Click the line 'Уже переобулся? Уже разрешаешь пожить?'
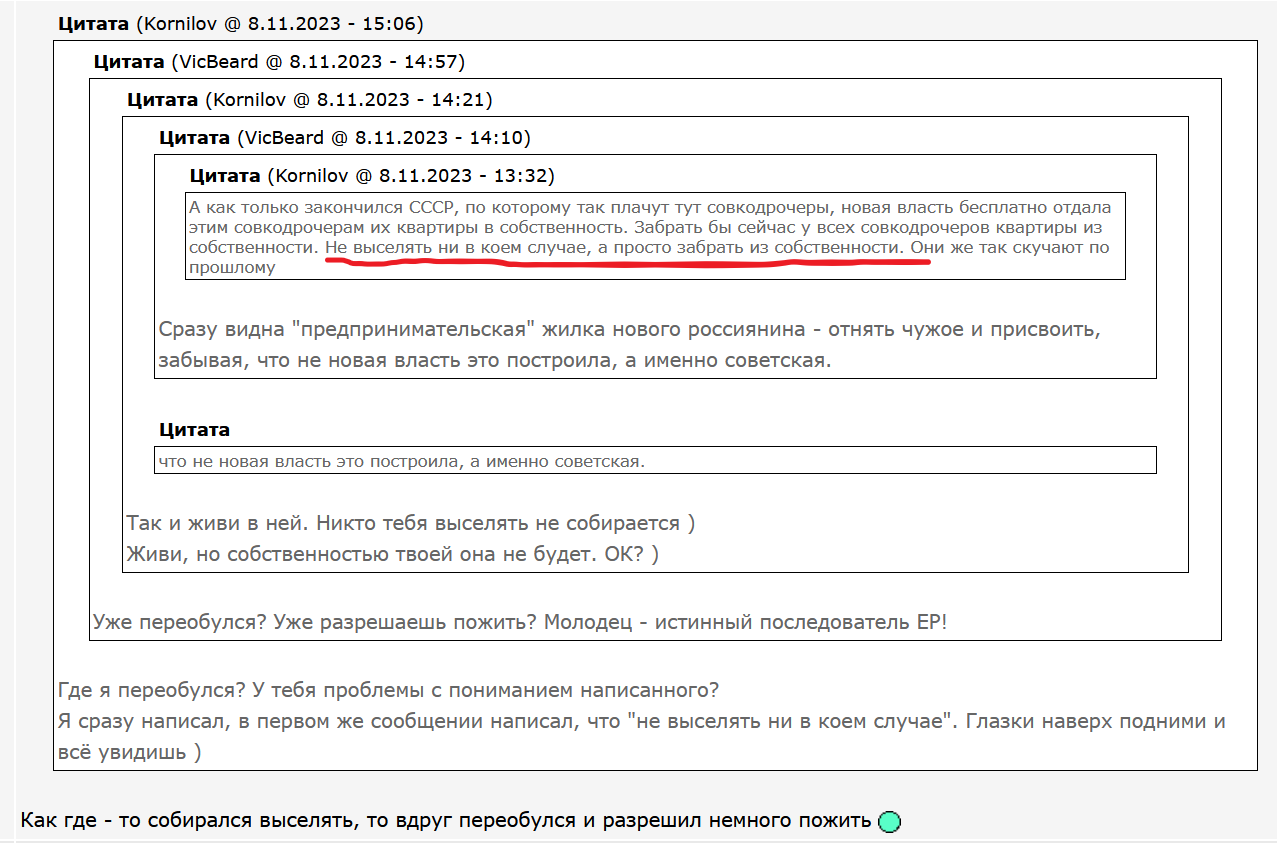This screenshot has width=1277, height=843. pos(520,622)
